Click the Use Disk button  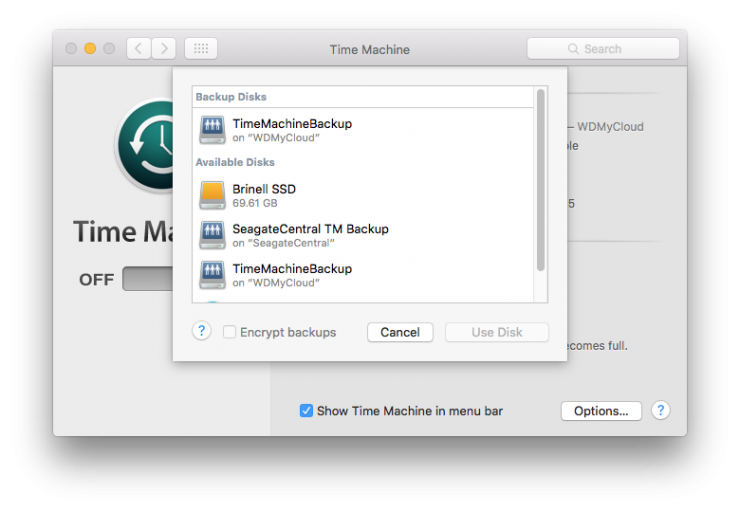pyautogui.click(x=496, y=332)
